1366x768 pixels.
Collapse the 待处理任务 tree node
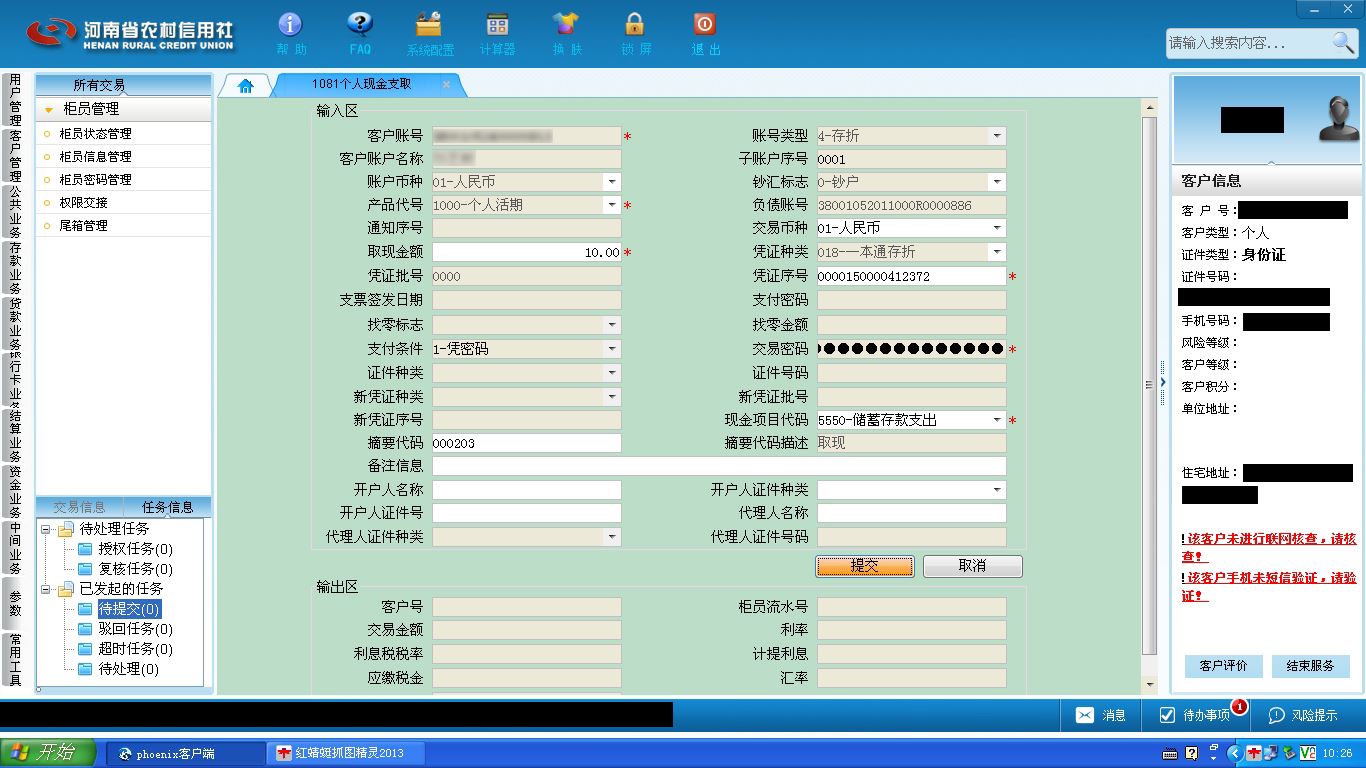[x=46, y=529]
